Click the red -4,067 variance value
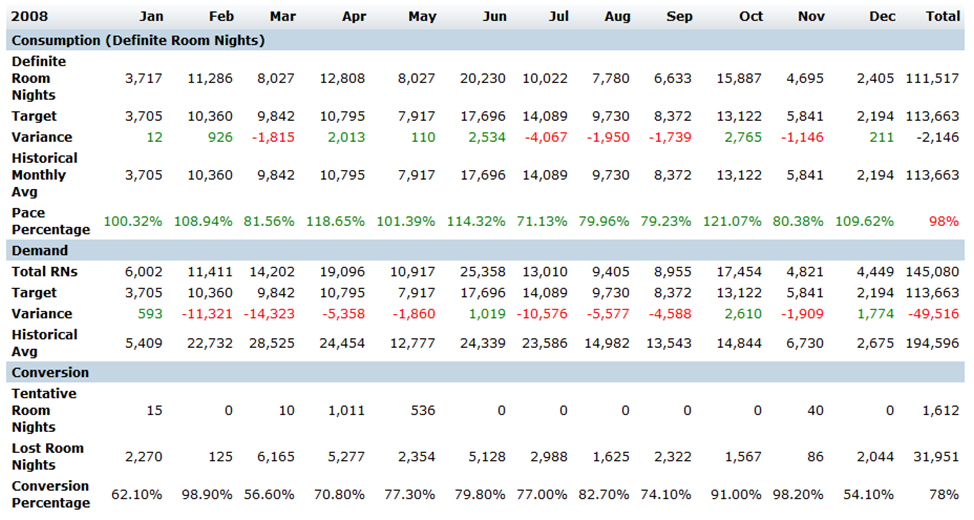The image size is (974, 520). pos(546,137)
